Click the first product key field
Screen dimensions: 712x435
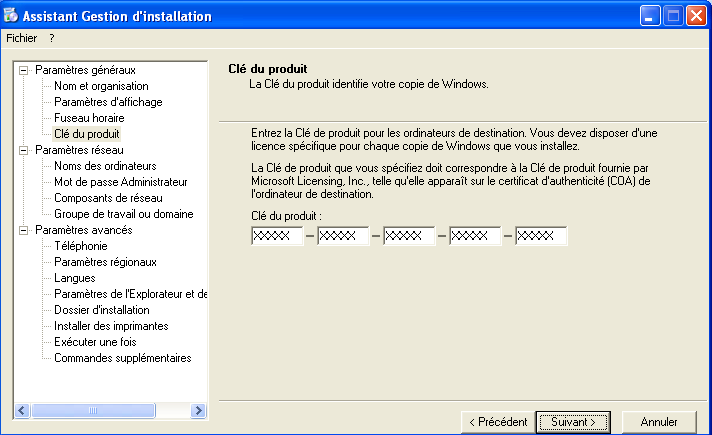277,236
